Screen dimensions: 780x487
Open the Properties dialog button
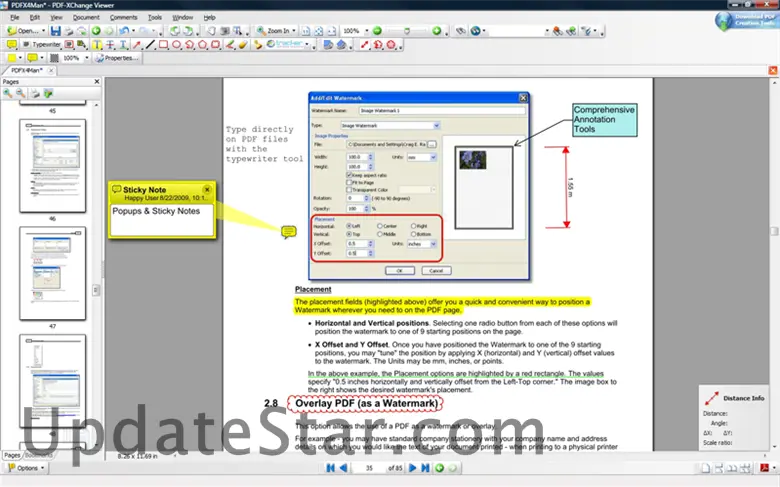[117, 58]
